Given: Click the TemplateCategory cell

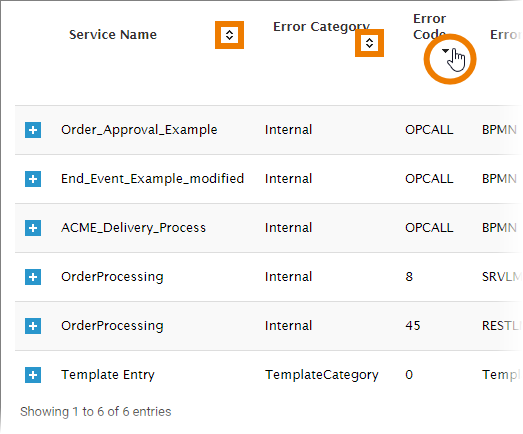Looking at the screenshot, I should point(322,375).
